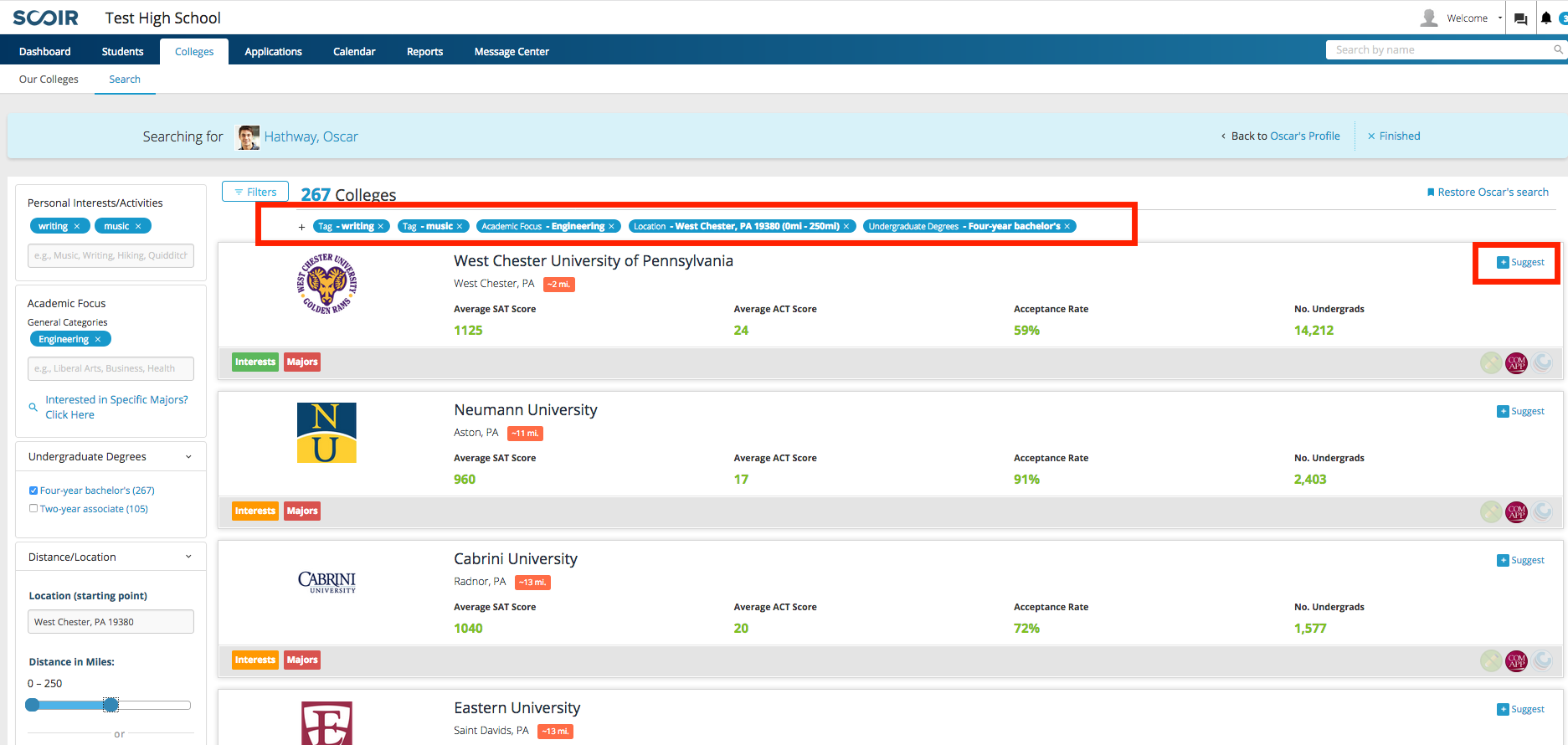
Task: Click Restore Oscar's search link
Action: tap(1488, 192)
